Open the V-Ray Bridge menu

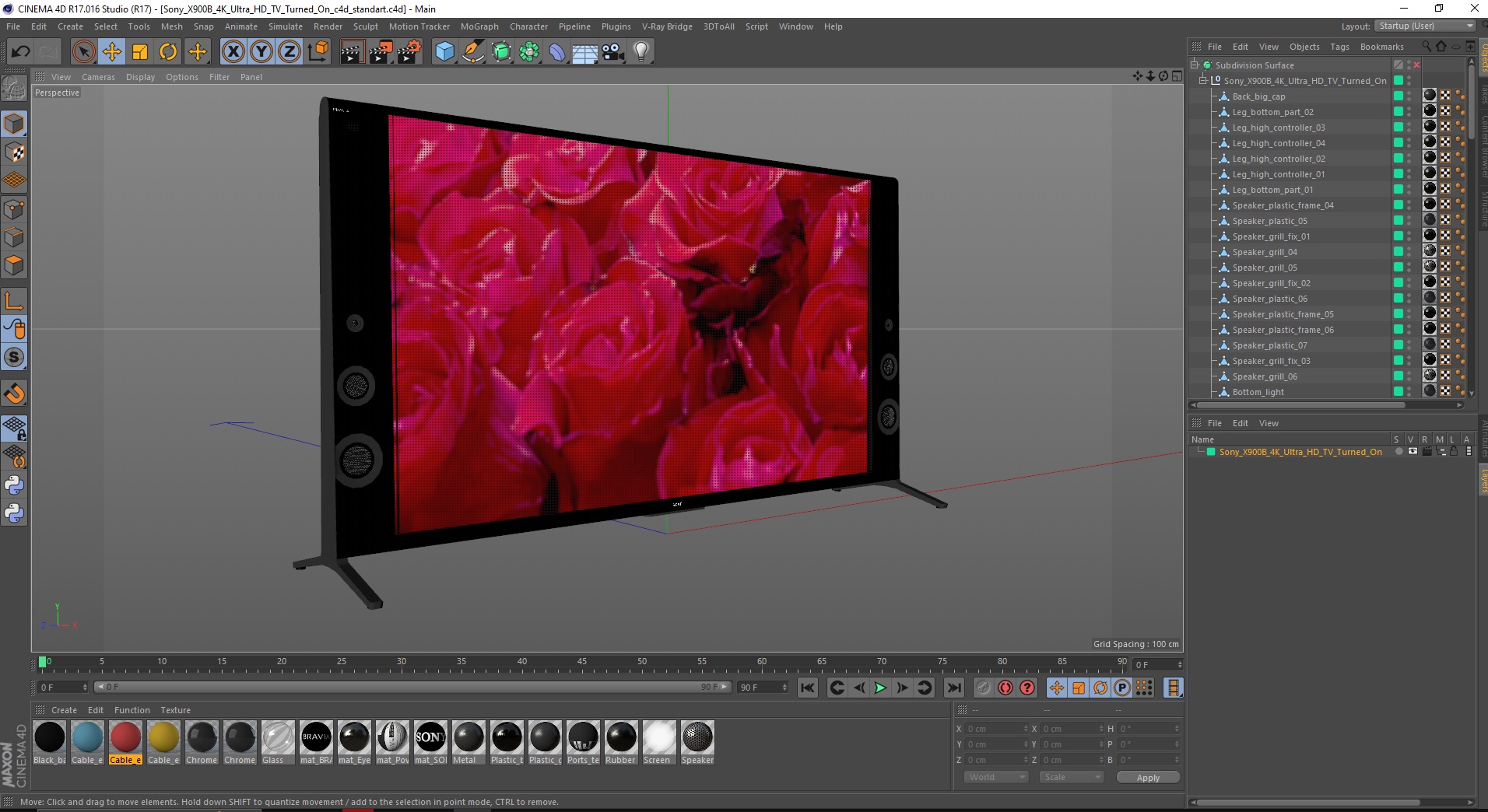667,26
